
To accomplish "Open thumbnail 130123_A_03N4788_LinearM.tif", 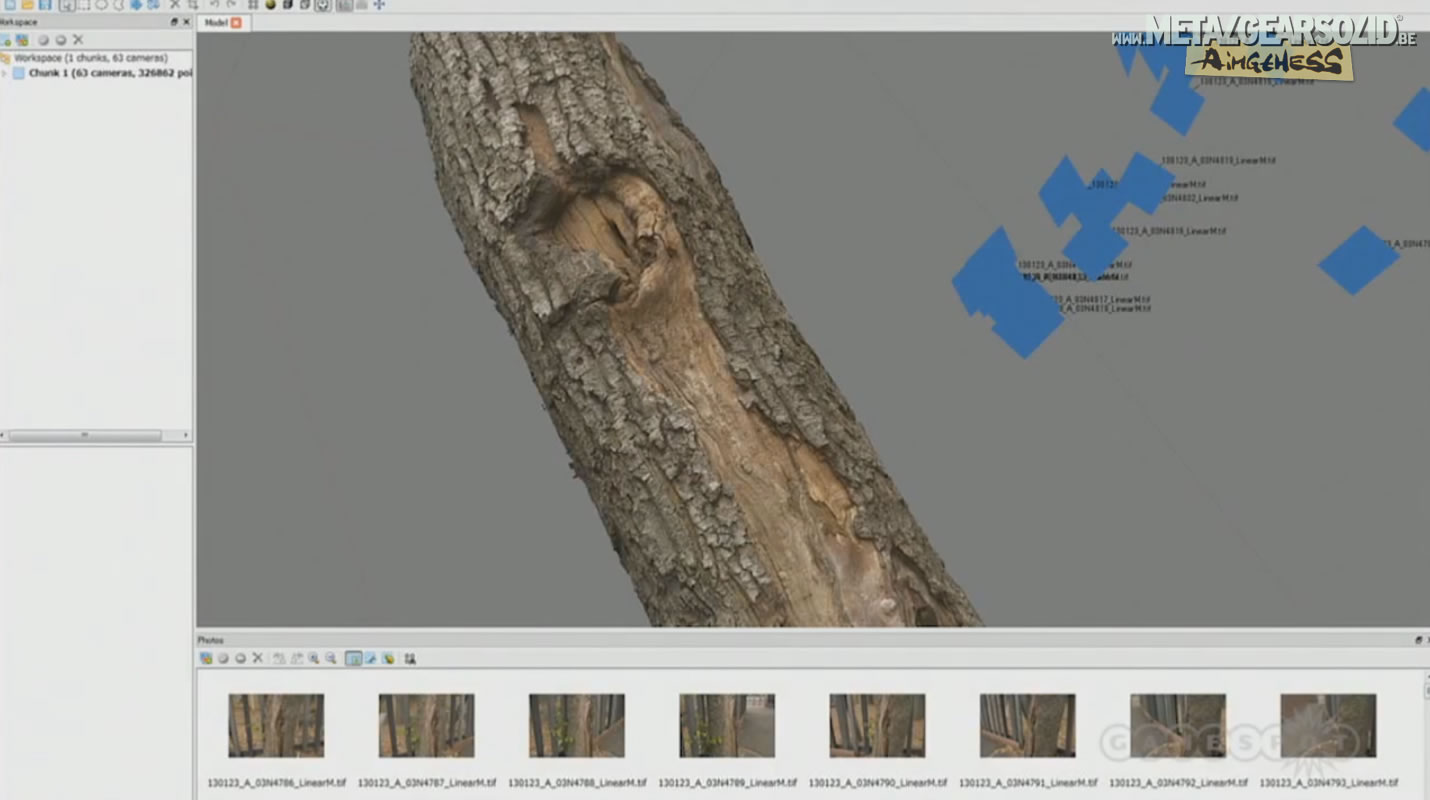I will click(x=577, y=725).
